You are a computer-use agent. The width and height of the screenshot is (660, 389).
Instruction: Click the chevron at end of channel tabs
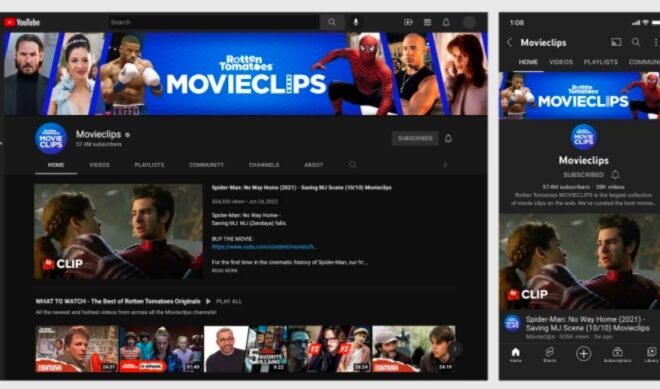point(445,165)
